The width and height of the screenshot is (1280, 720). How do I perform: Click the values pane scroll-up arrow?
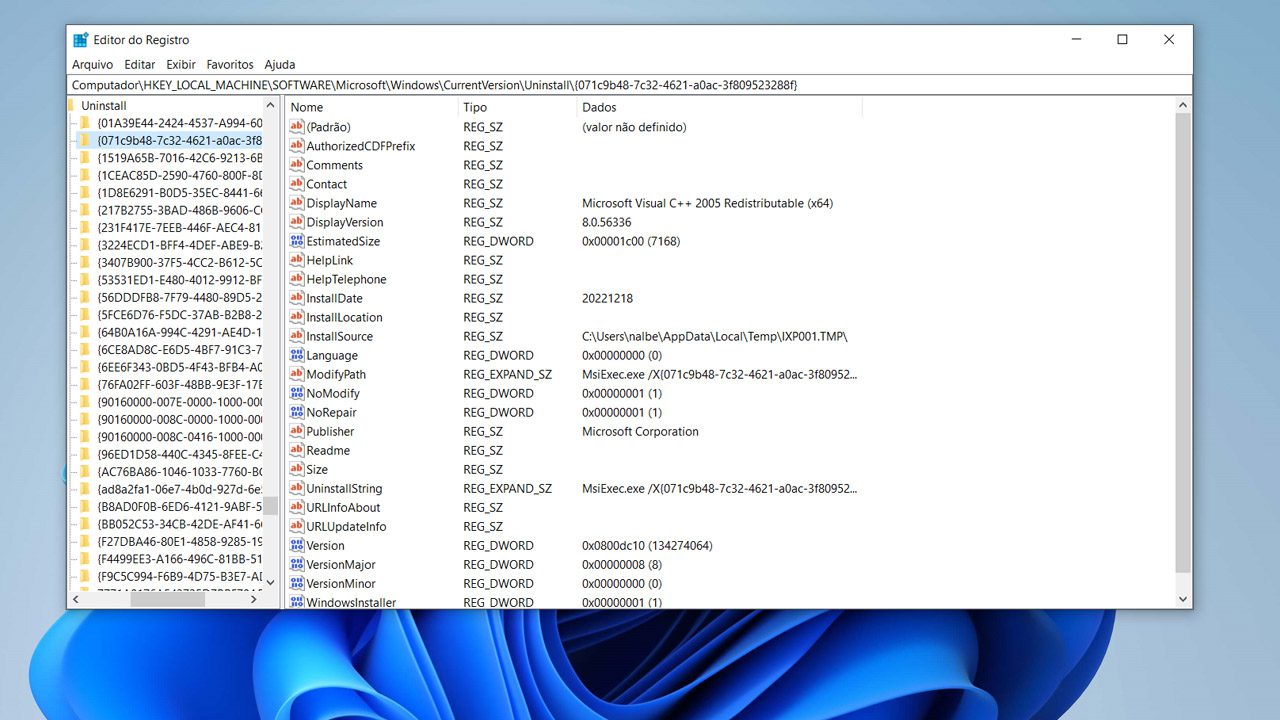[x=1184, y=105]
